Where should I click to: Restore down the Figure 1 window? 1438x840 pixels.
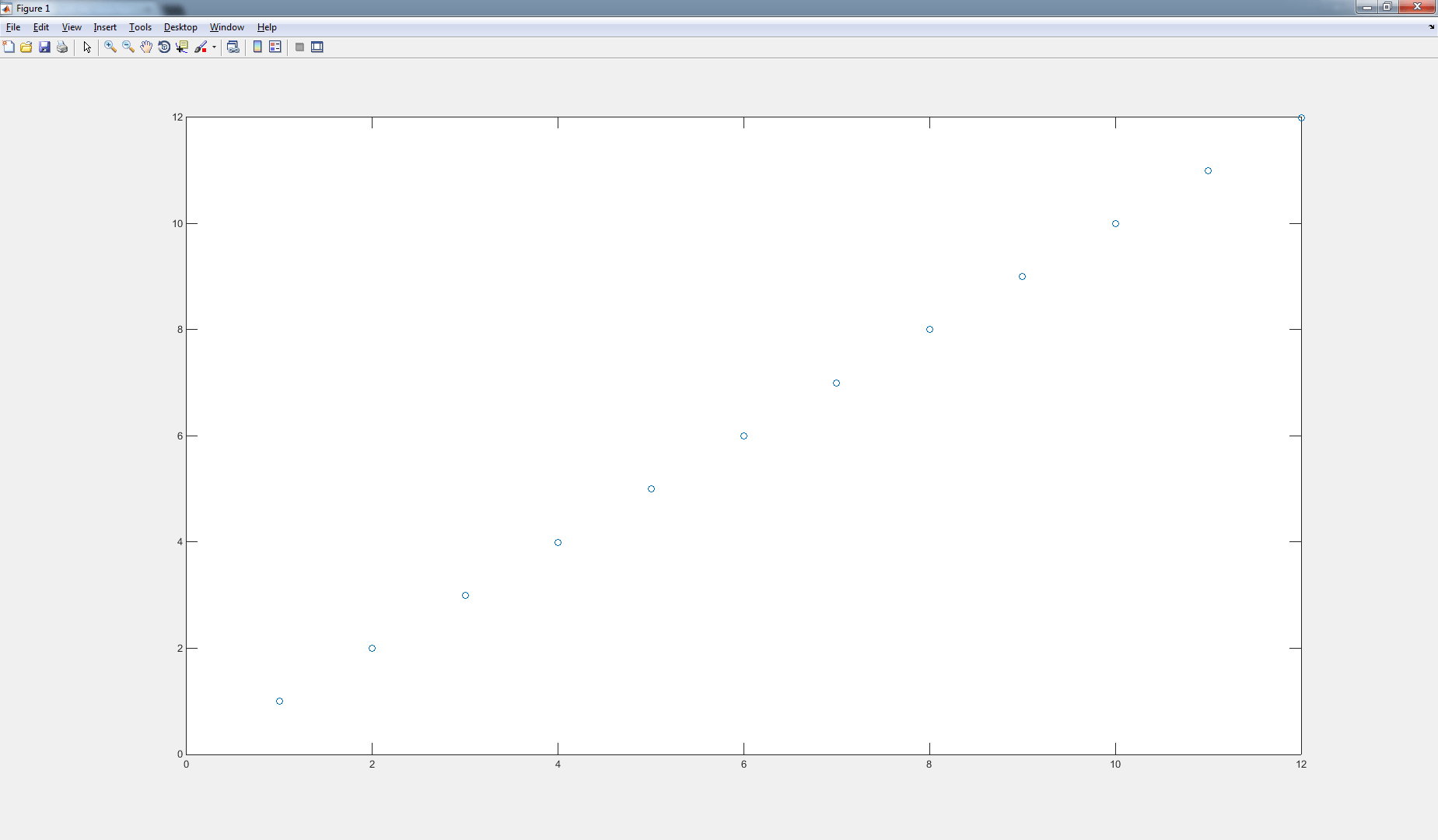(1387, 7)
